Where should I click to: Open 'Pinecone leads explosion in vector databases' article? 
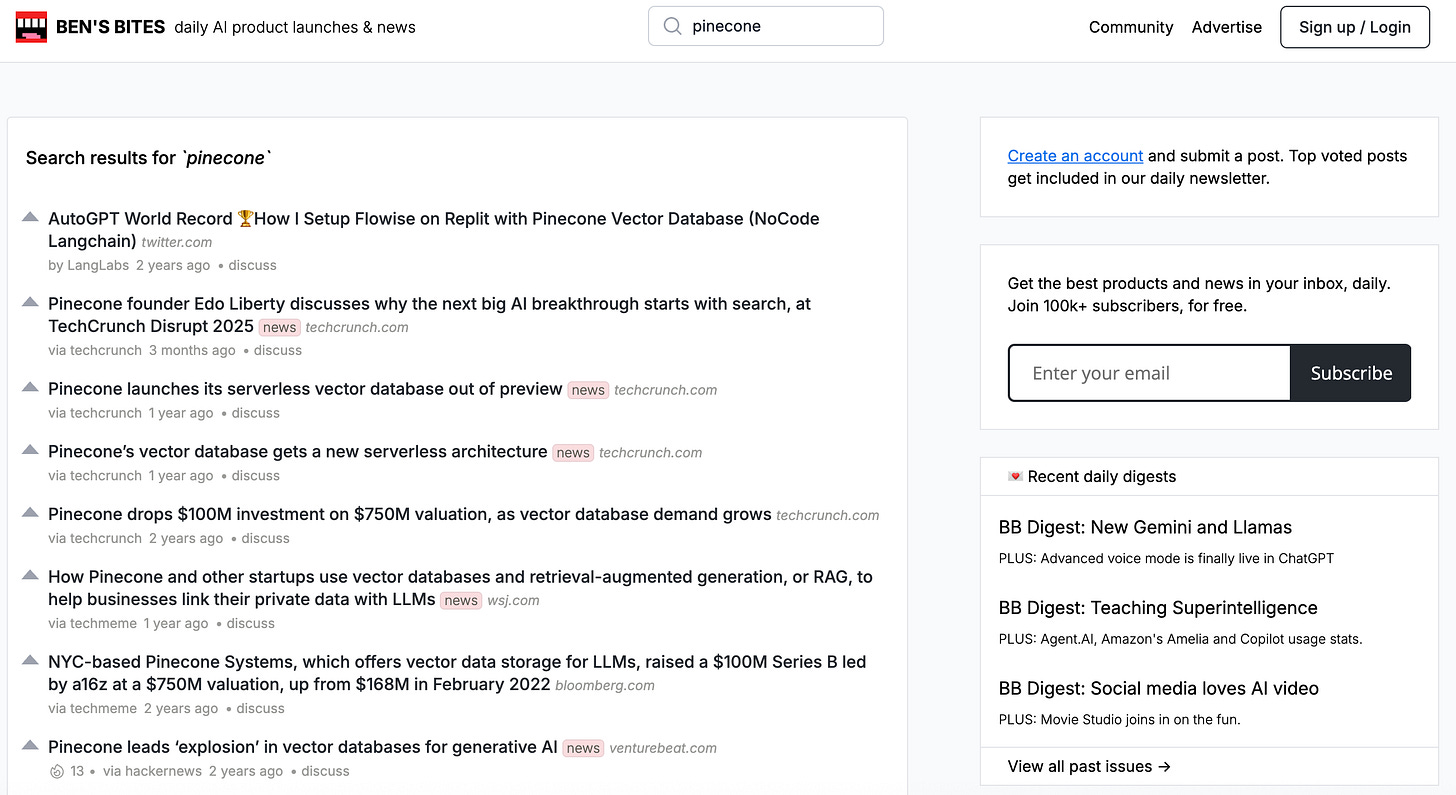[303, 747]
